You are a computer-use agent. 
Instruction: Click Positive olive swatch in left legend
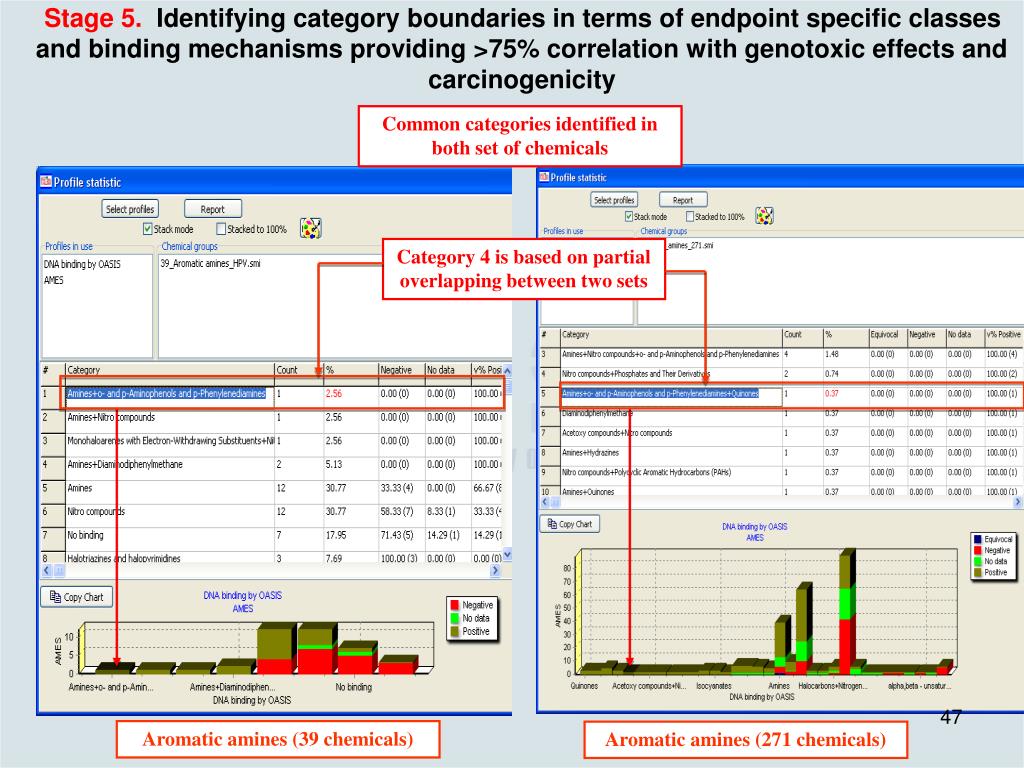pos(455,632)
